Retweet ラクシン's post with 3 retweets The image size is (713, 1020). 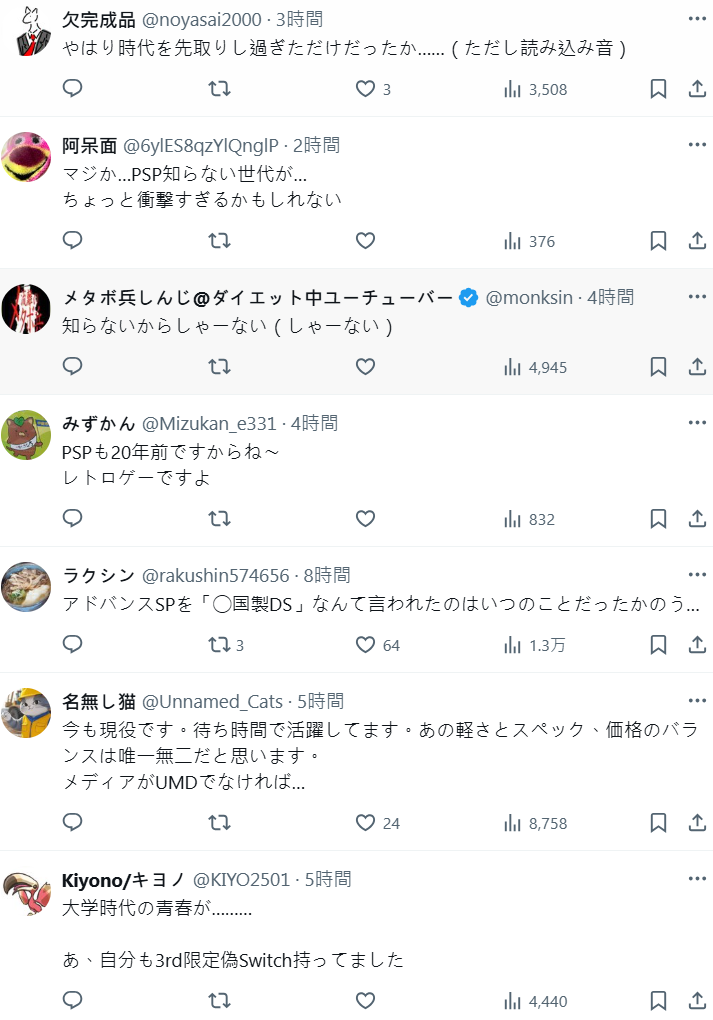[219, 645]
